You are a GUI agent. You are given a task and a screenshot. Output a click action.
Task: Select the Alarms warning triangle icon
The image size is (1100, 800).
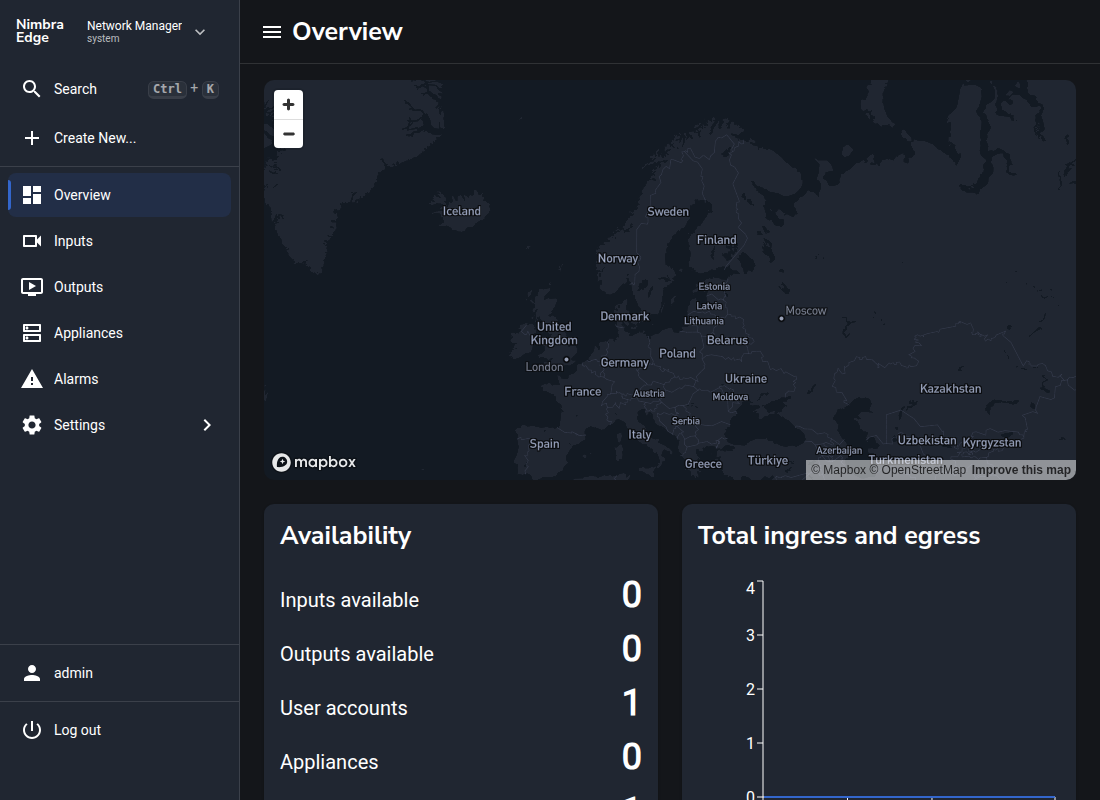32,379
